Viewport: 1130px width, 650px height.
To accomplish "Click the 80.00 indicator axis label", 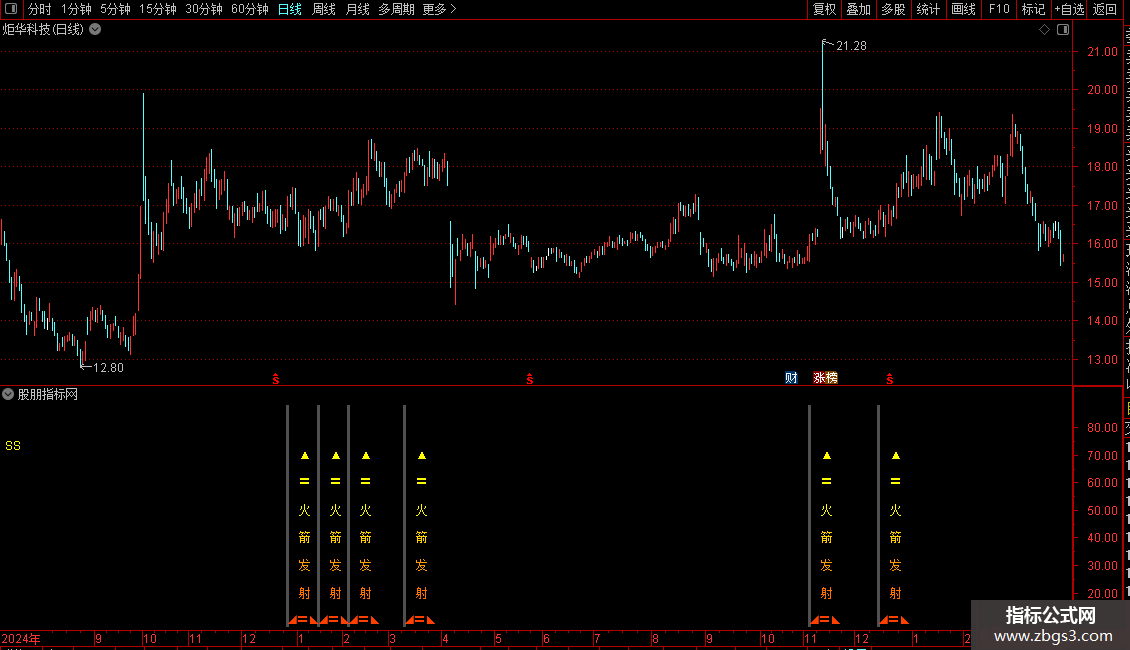I will pyautogui.click(x=1102, y=427).
